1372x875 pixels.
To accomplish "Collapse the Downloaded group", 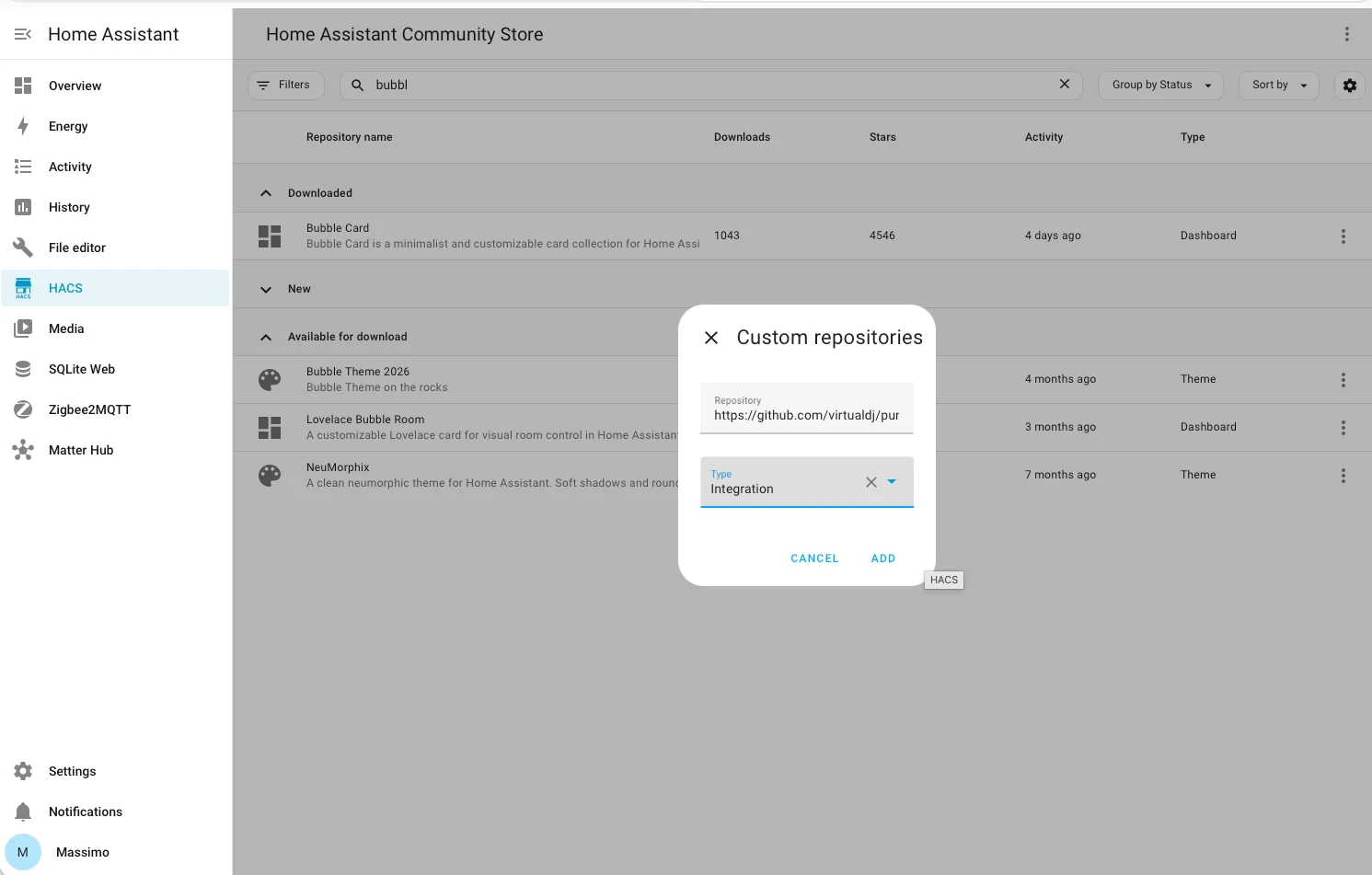I will pos(266,193).
